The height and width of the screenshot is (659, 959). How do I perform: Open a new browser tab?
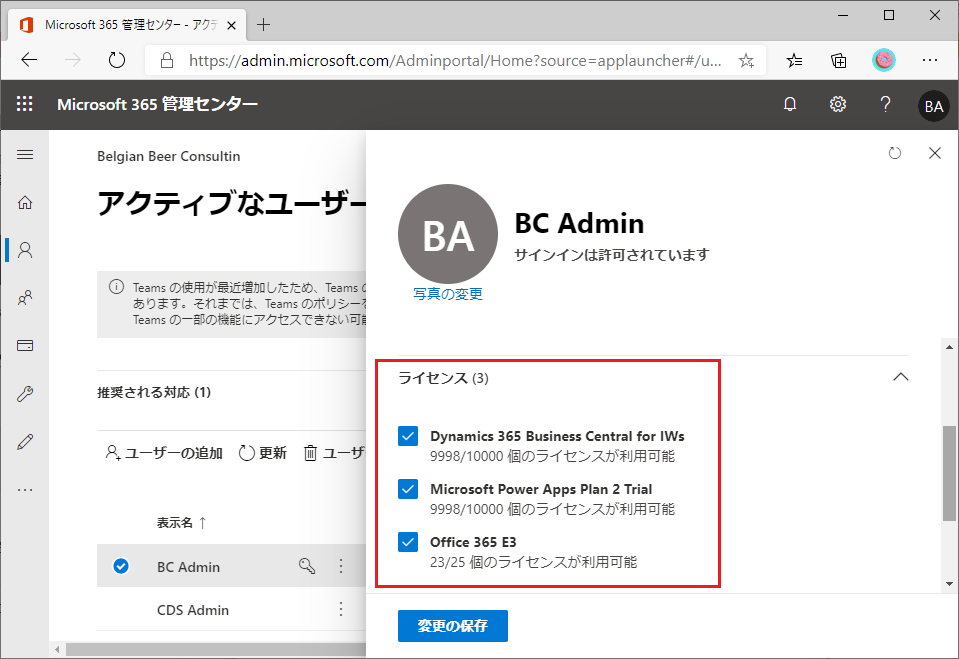click(x=263, y=24)
